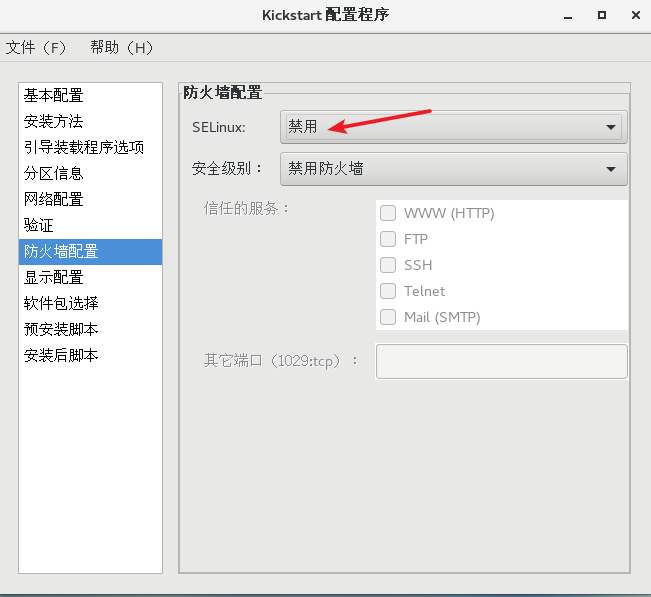Minimize the Kickstart 配置程序 window
Screen dimensions: 651x597
(x=568, y=16)
